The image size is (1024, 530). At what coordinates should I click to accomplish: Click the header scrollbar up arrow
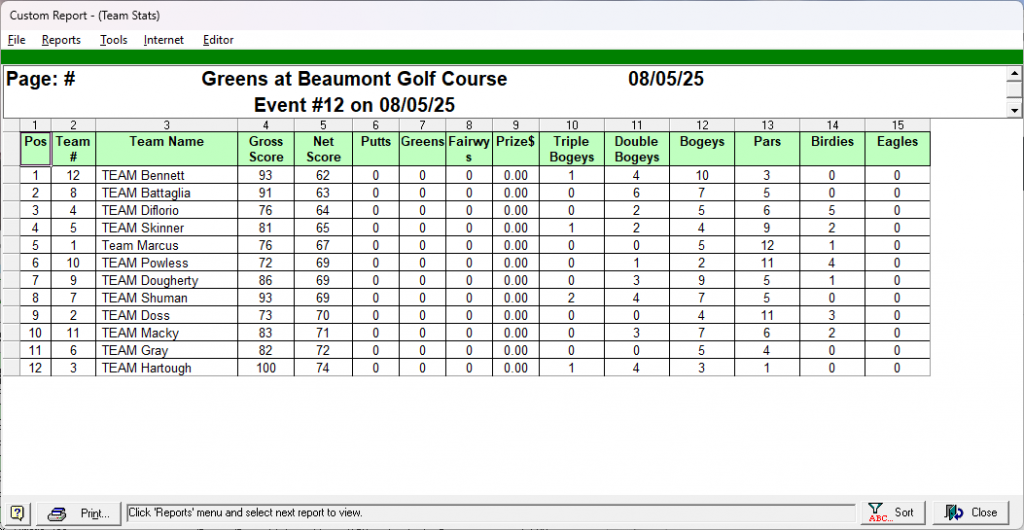pyautogui.click(x=1015, y=74)
